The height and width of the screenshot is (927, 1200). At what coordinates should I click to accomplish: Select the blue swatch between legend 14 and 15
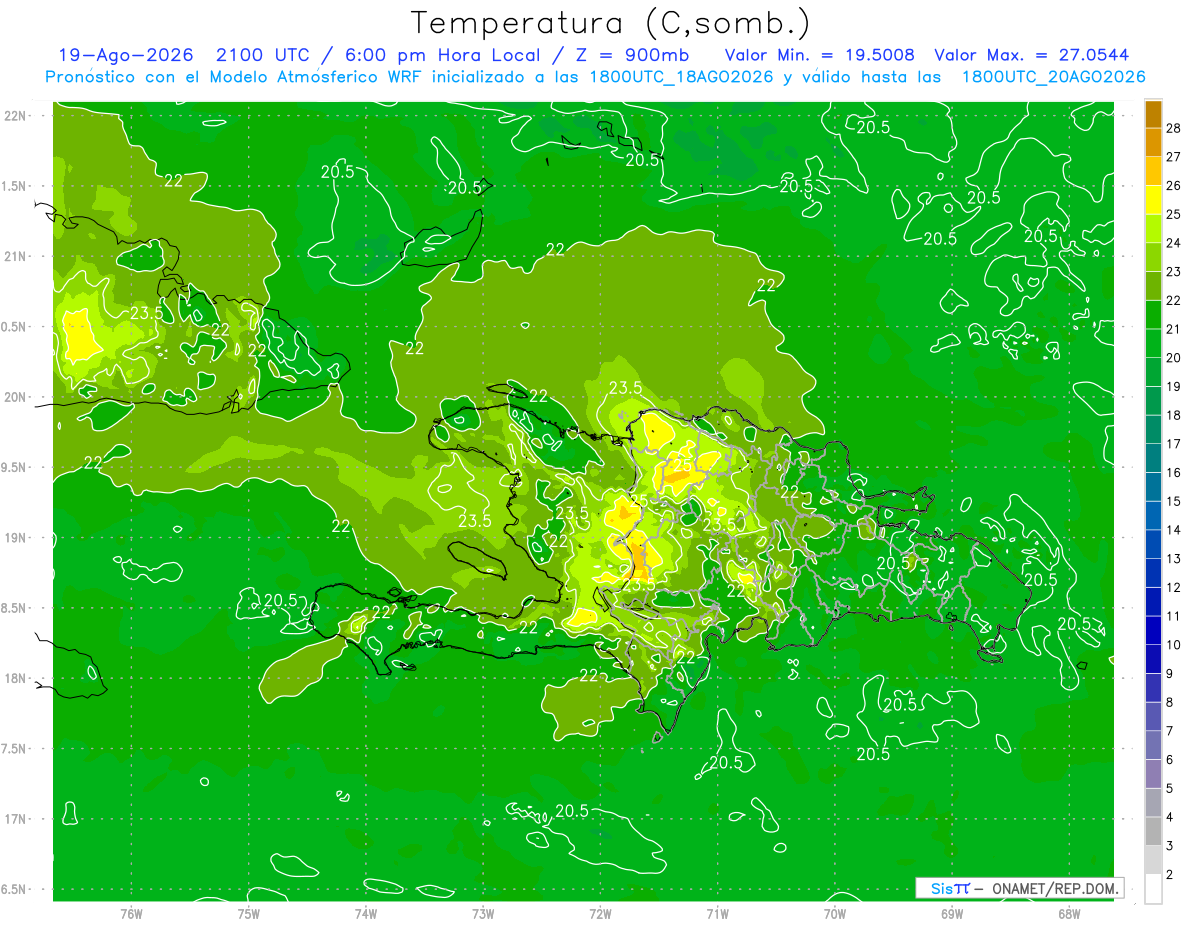[x=1153, y=516]
